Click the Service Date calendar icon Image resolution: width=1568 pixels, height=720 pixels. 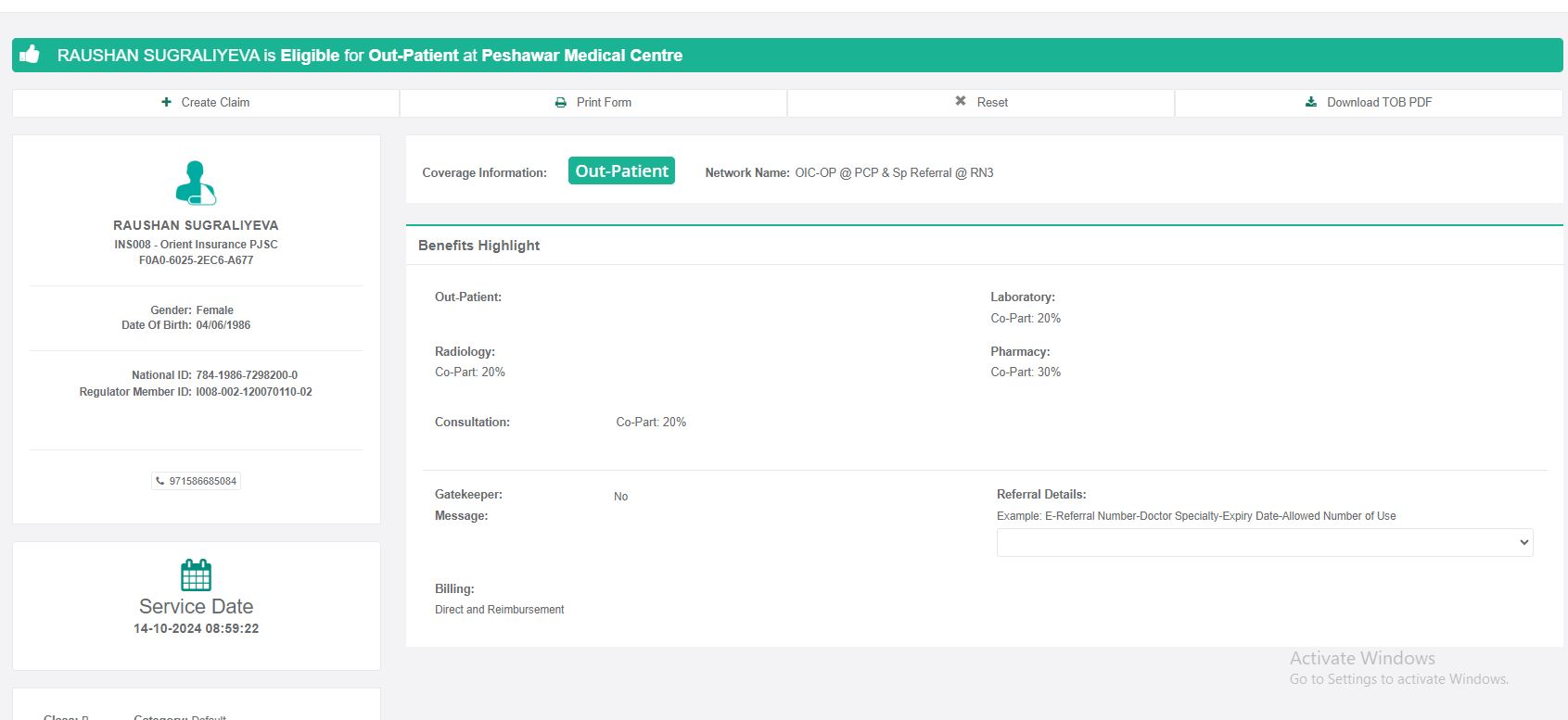tap(196, 575)
